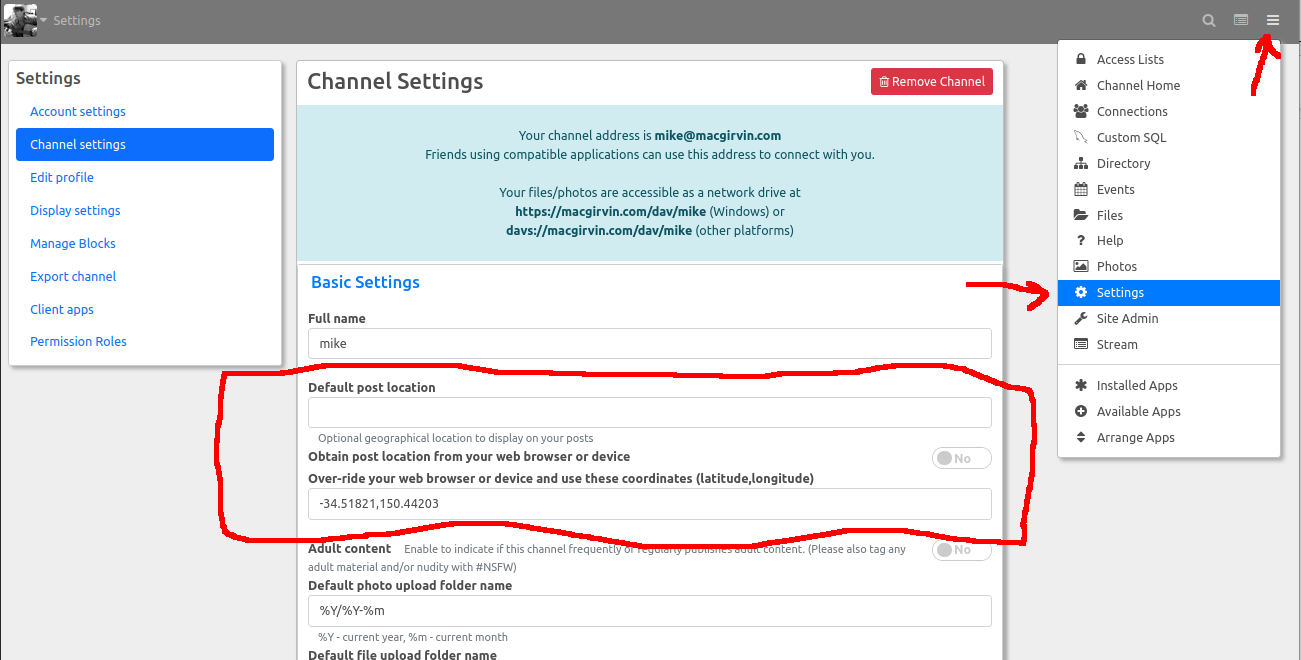
Task: Open Directory via the sitemap icon
Action: coord(1081,163)
